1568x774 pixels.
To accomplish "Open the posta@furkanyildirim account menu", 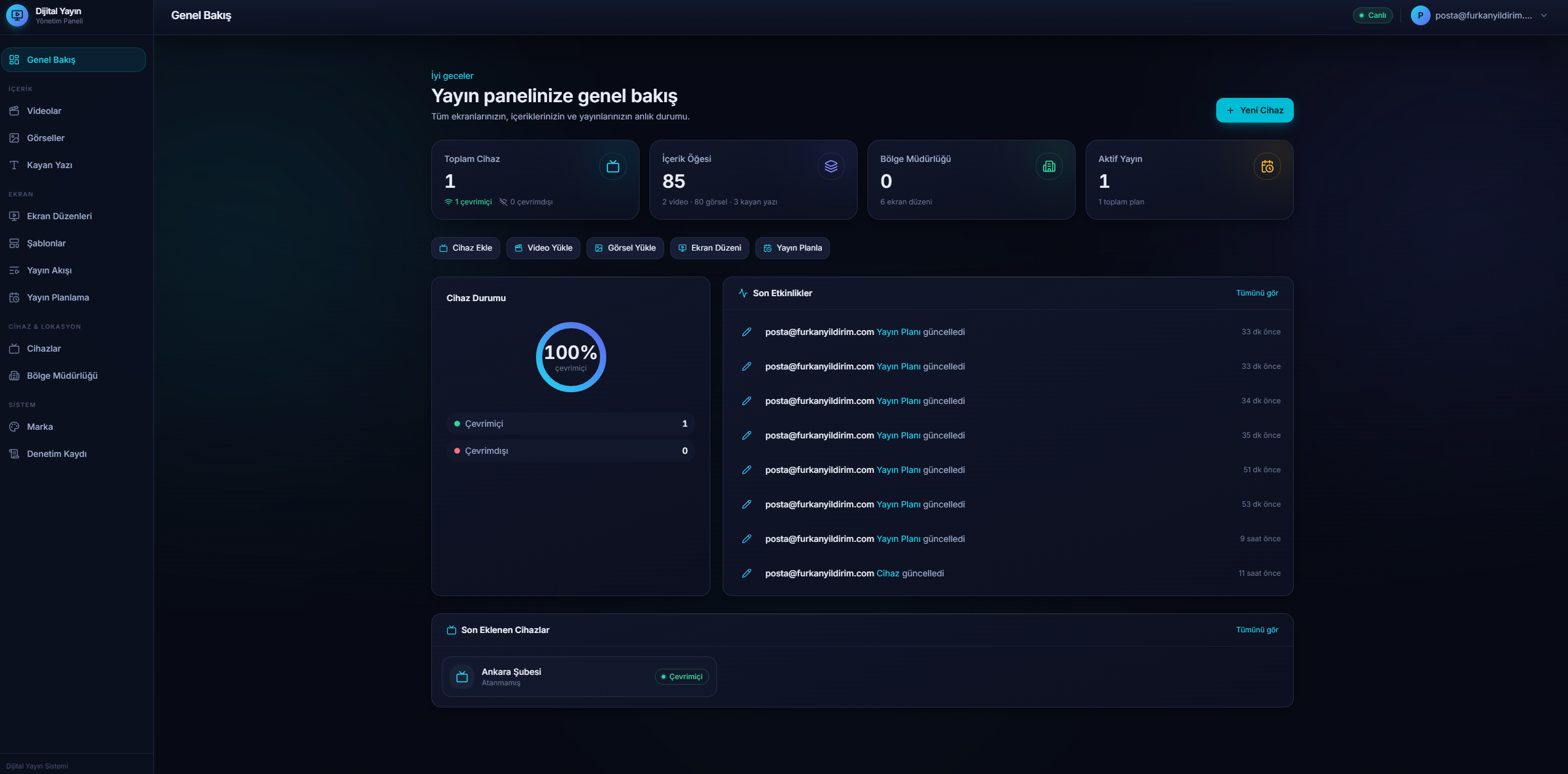I will click(1479, 15).
